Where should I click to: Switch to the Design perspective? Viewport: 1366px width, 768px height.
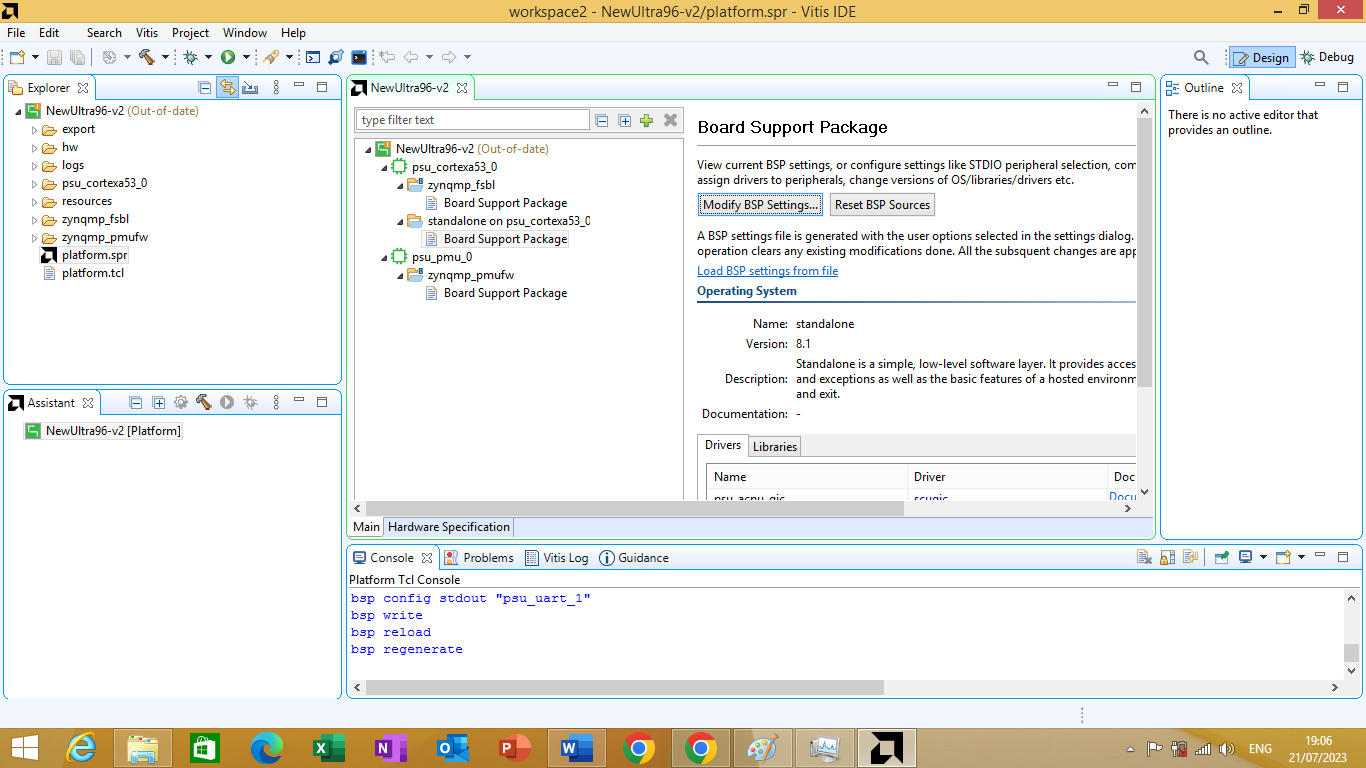pyautogui.click(x=1261, y=58)
